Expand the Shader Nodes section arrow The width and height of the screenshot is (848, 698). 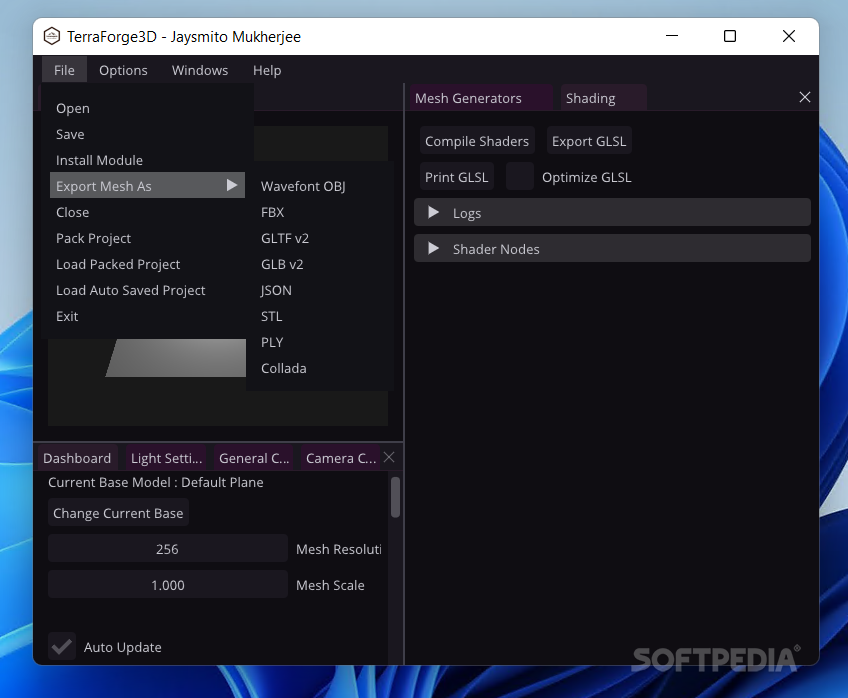(433, 249)
